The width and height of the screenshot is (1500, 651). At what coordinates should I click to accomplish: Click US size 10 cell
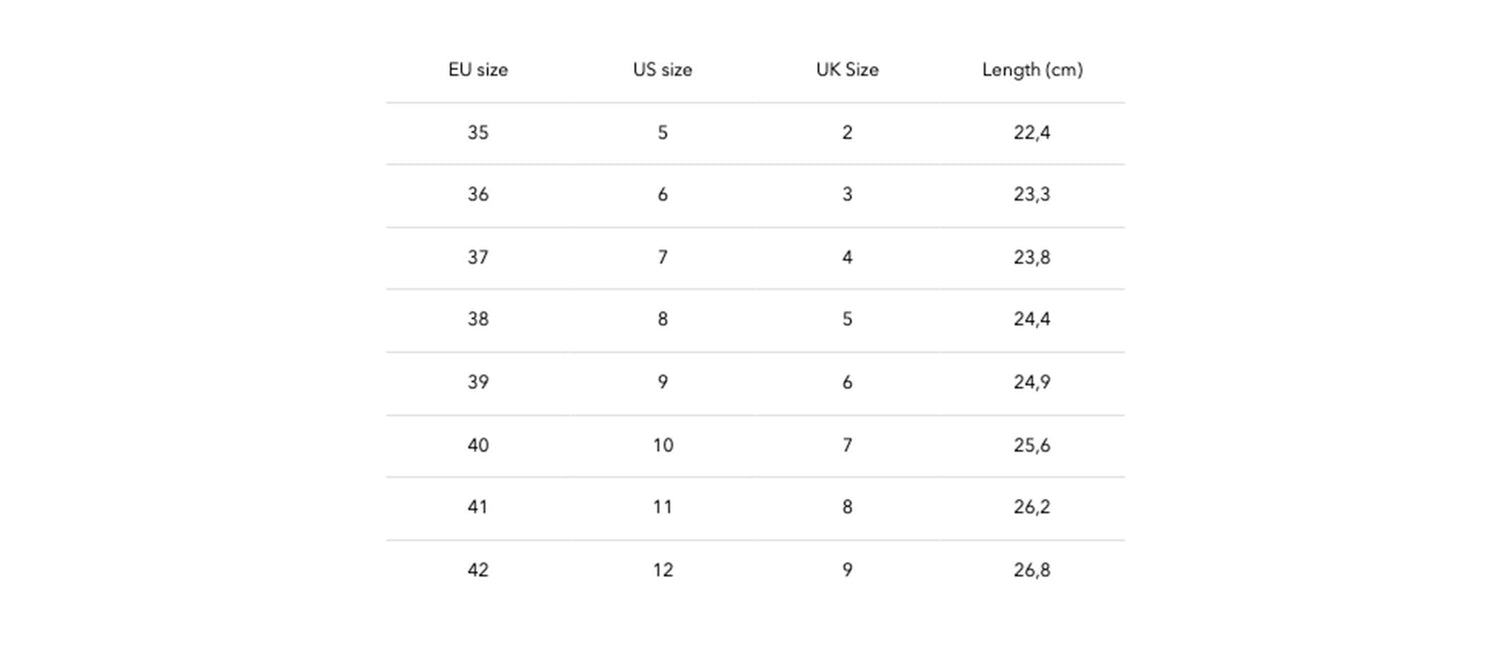663,445
